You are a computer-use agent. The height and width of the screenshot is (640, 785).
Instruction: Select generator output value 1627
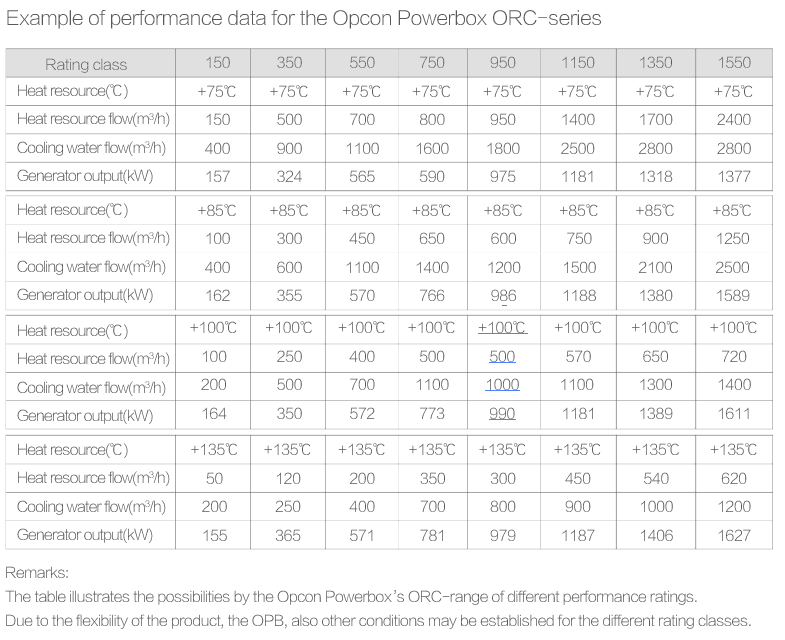tap(734, 535)
